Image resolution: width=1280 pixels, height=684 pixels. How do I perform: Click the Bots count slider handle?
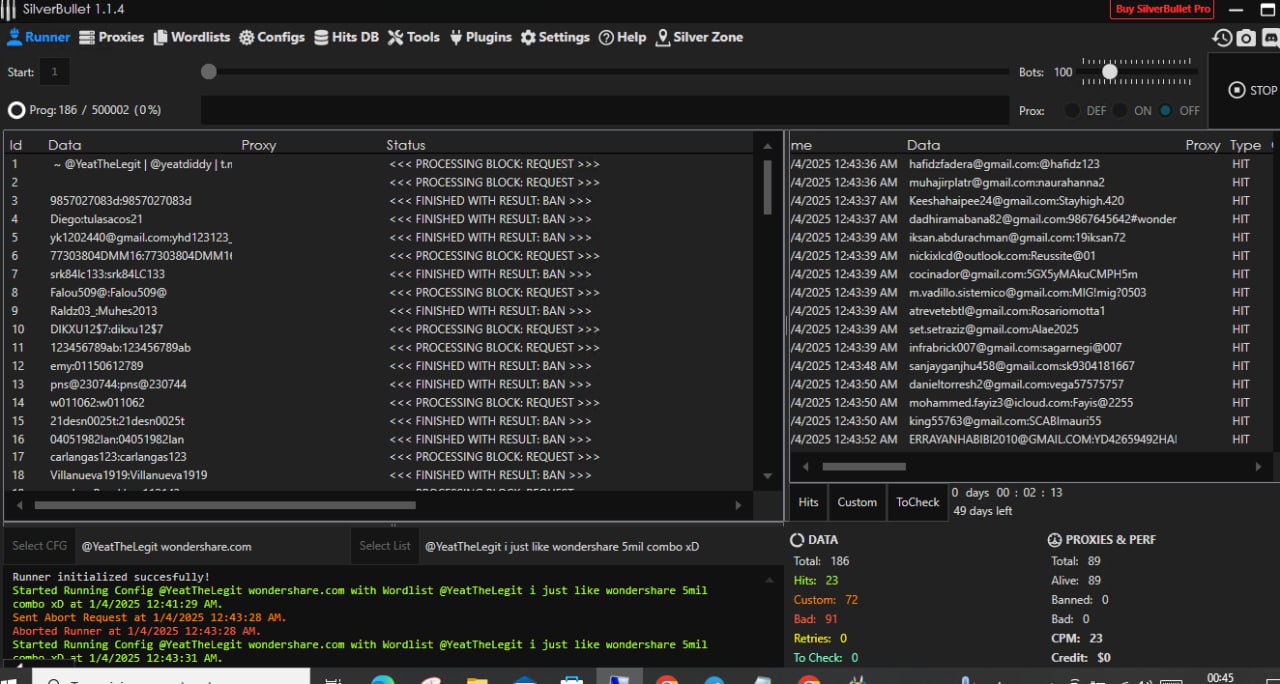click(x=1110, y=72)
